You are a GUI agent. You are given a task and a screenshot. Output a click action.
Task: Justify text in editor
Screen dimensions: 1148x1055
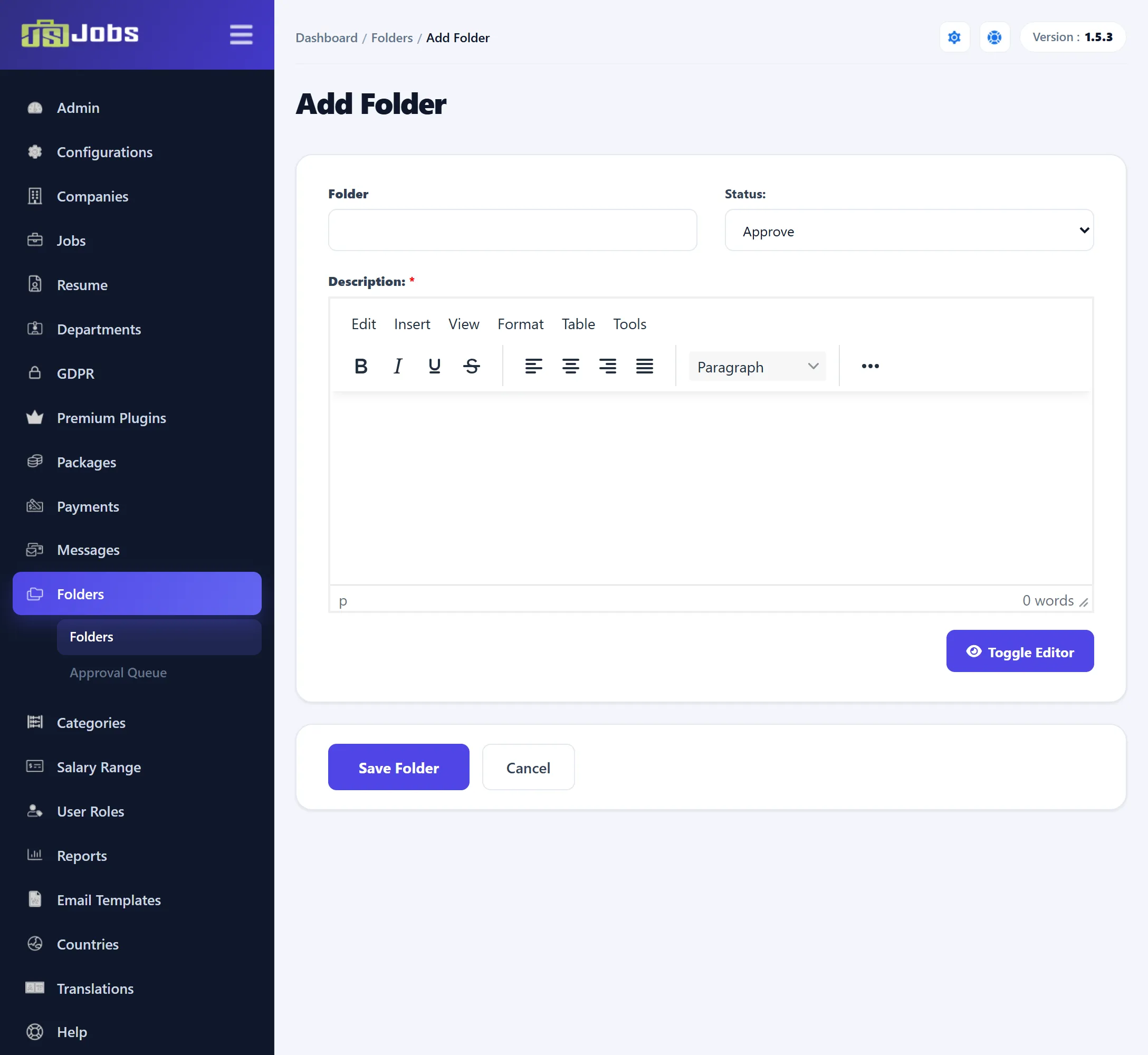(645, 366)
